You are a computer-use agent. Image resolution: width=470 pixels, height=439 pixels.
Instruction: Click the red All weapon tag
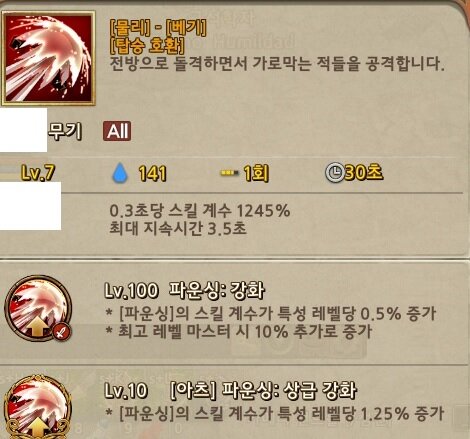point(117,131)
